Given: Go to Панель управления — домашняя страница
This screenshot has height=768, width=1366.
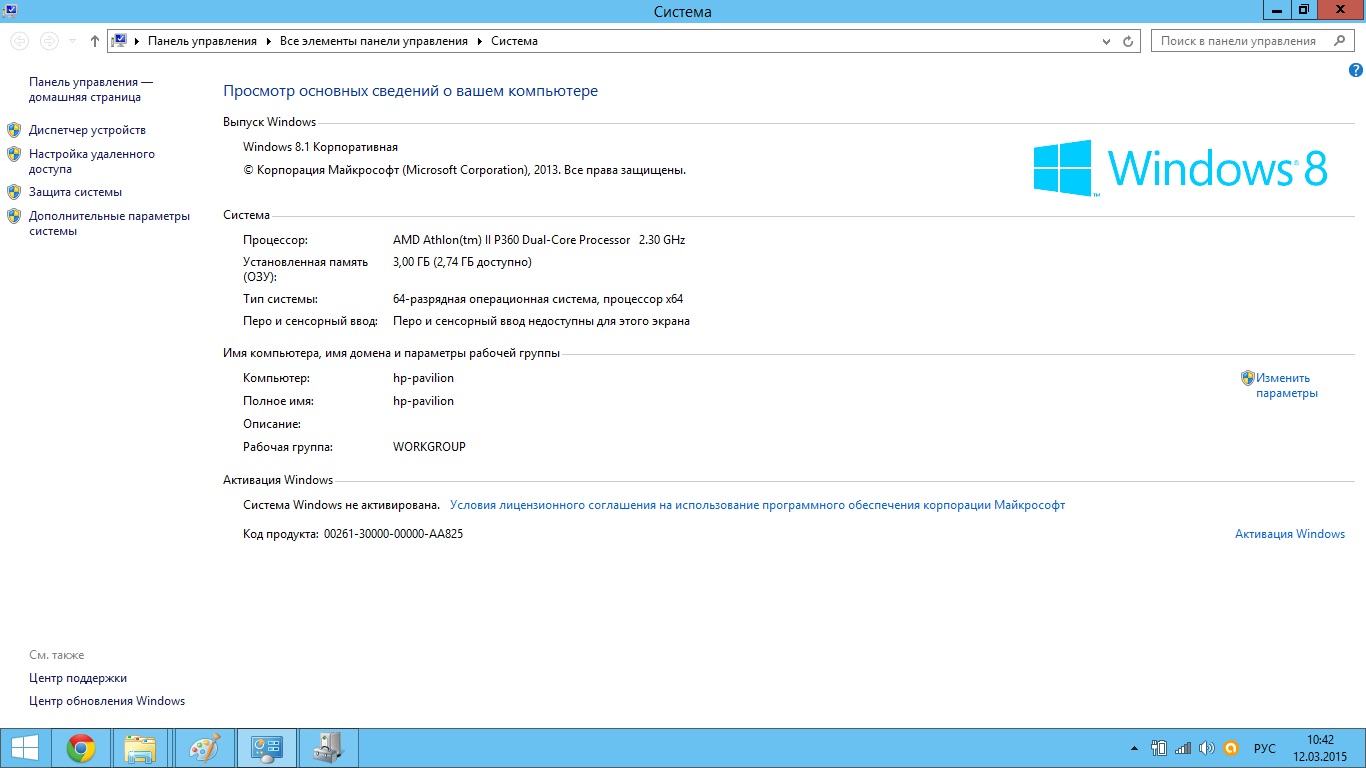Looking at the screenshot, I should [x=91, y=89].
